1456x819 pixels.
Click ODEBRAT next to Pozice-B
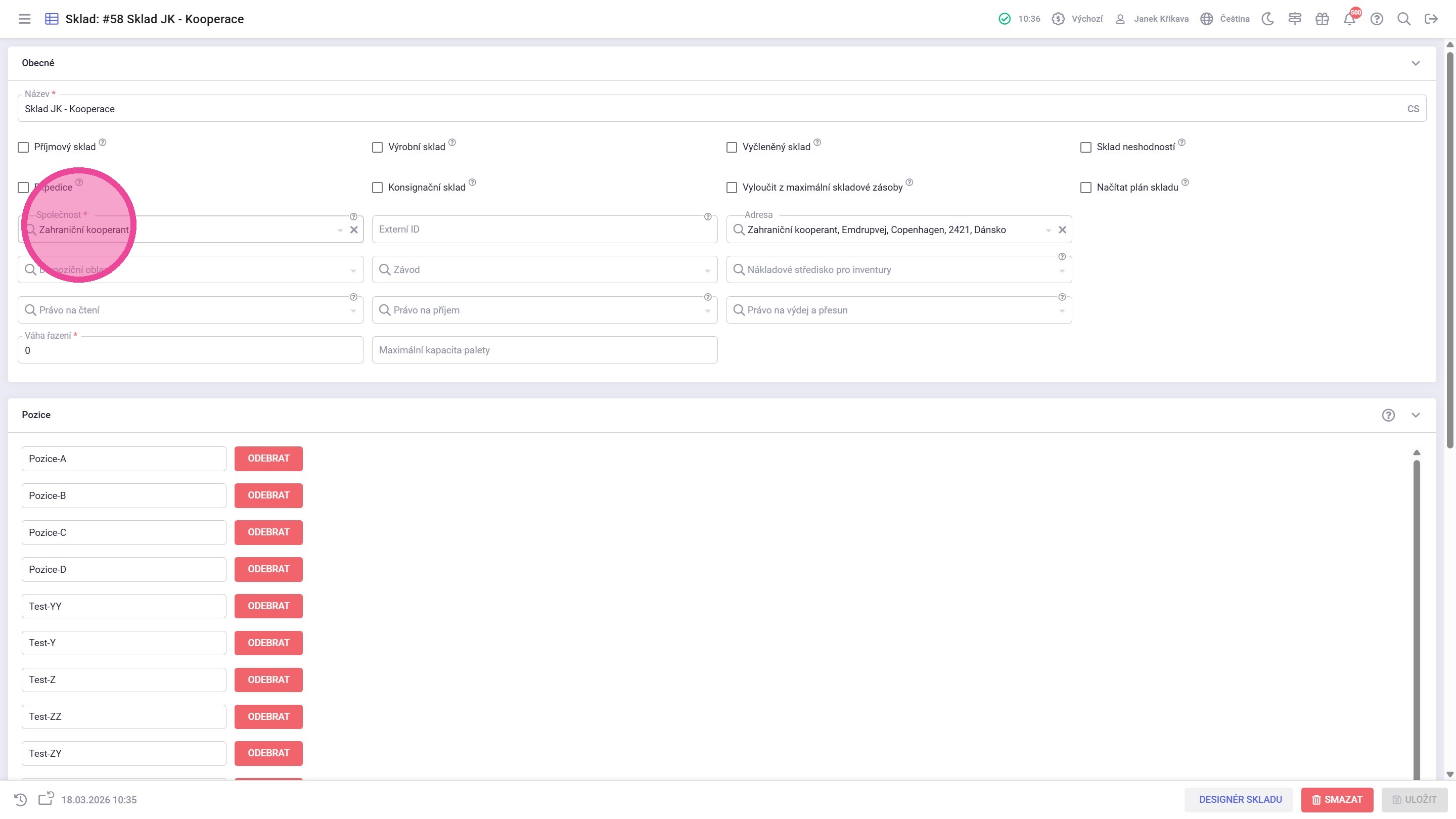point(268,495)
